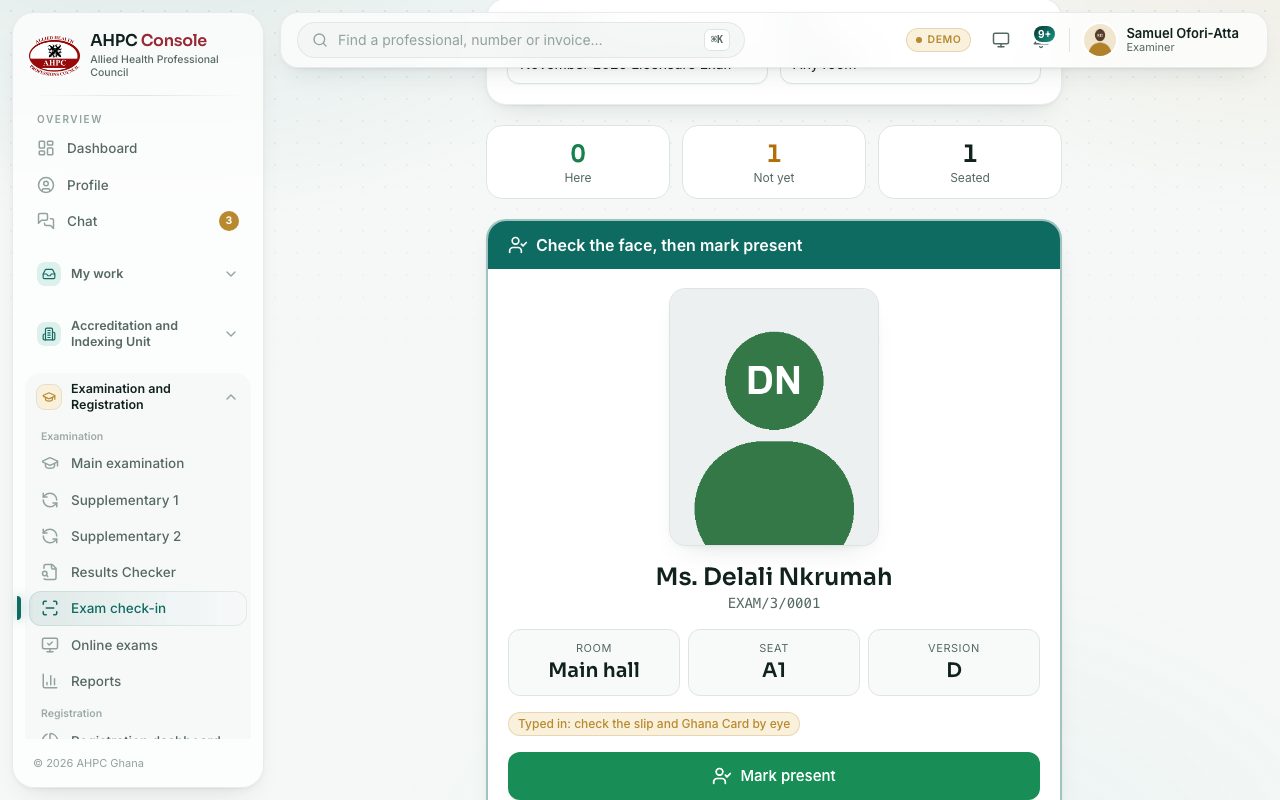The image size is (1280, 800).
Task: Open the Chat speech bubbles icon
Action: (46, 221)
